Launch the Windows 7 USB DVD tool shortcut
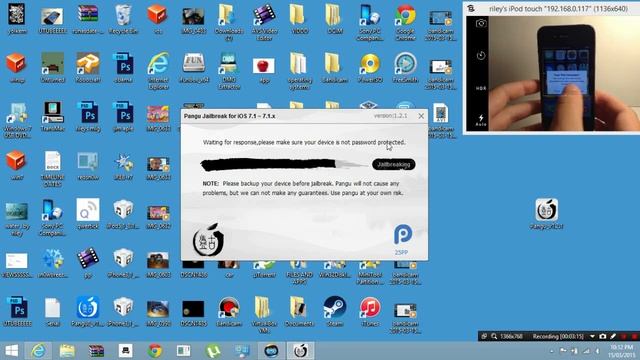Viewport: 640px width, 360px height. (17, 120)
